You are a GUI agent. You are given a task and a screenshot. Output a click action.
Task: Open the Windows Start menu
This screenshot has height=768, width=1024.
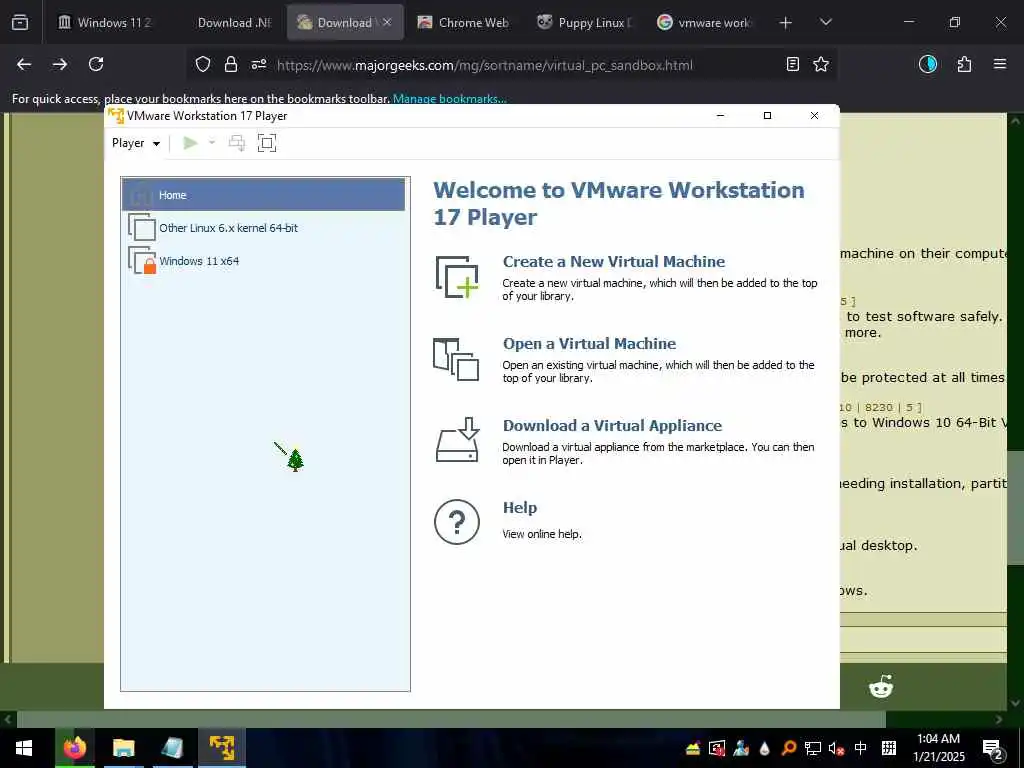point(24,748)
